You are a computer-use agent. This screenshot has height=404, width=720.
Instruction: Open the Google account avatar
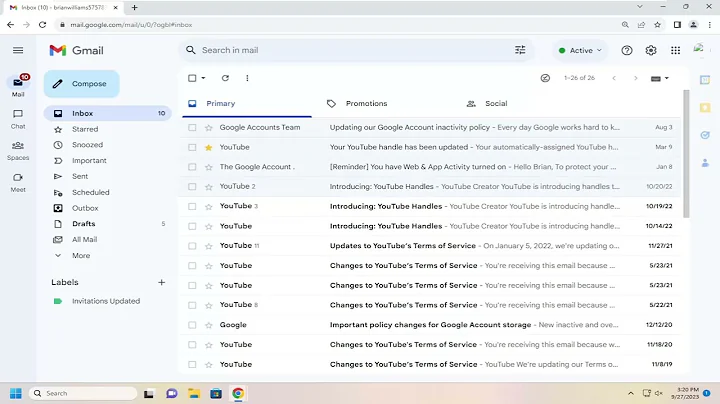(699, 48)
